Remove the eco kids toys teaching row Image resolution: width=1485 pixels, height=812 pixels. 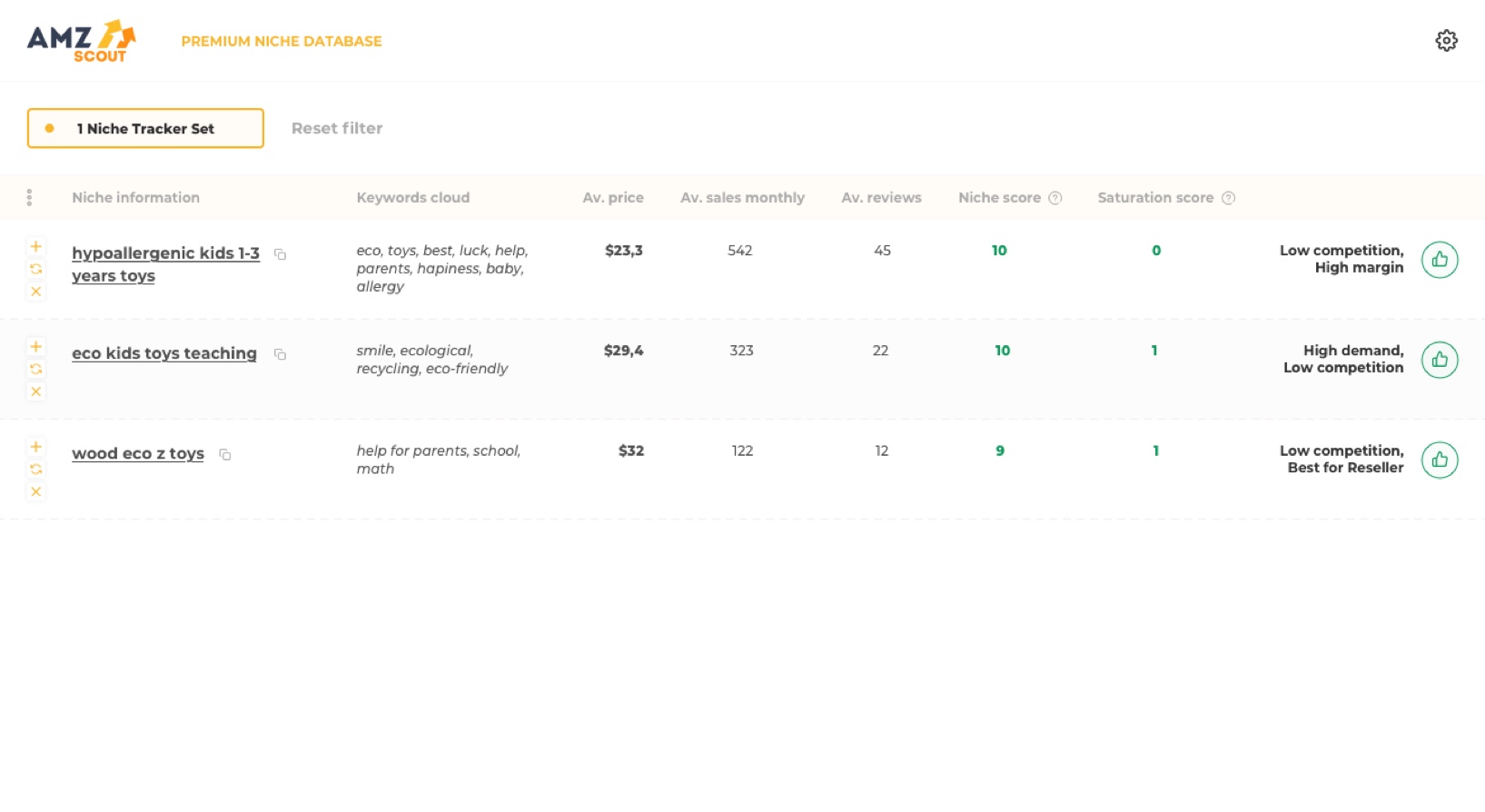click(x=36, y=391)
